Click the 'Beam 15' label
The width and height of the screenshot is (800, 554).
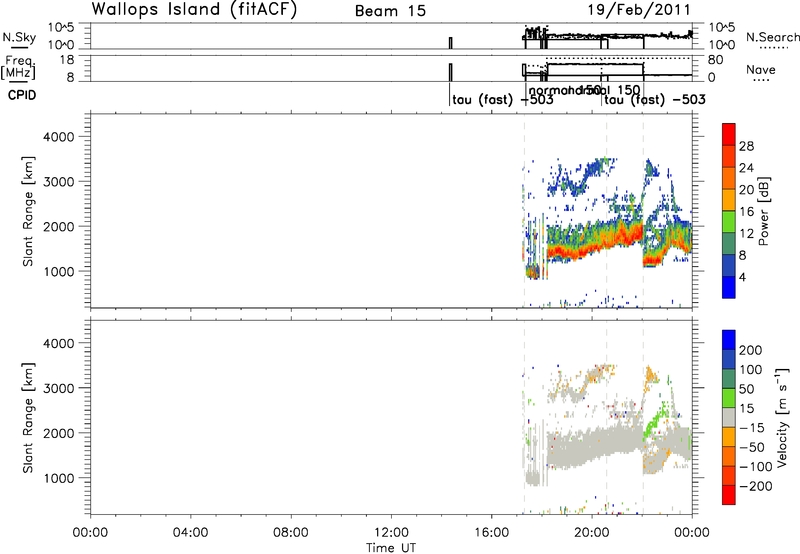390,11
